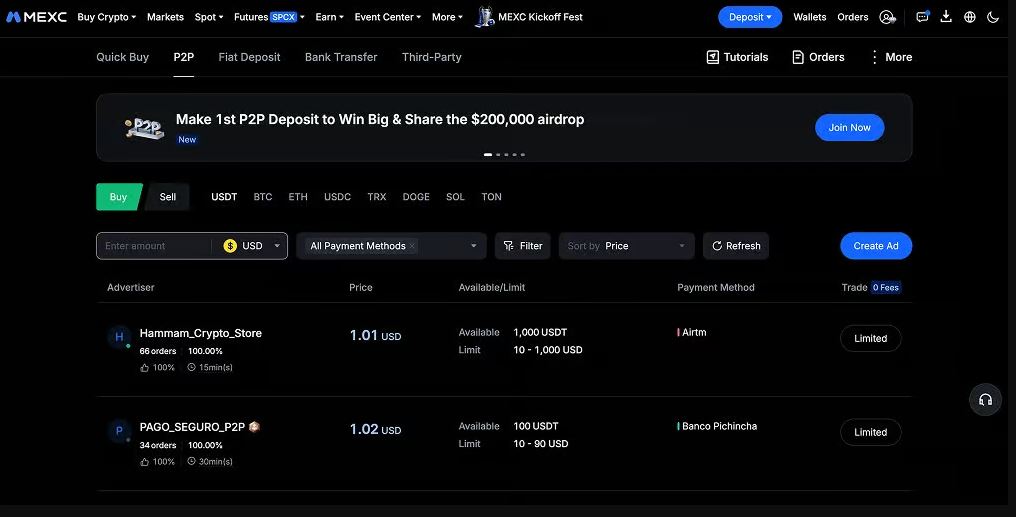The image size is (1016, 517).
Task: Select ETH coin tab
Action: (298, 197)
